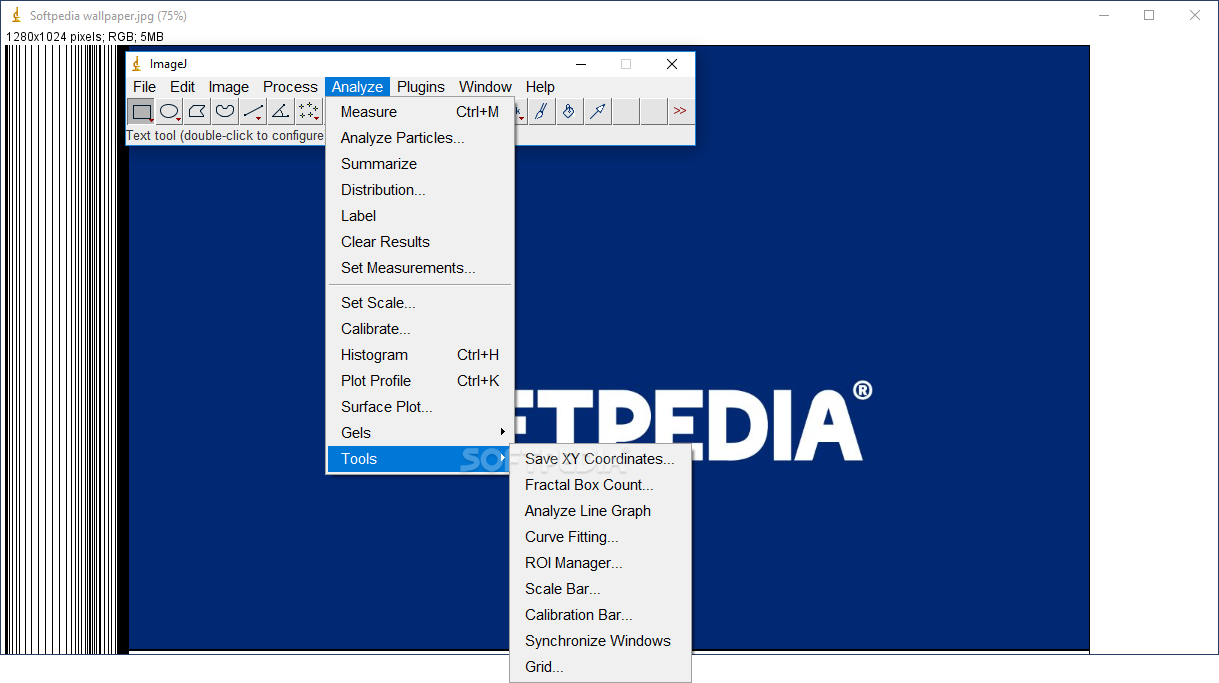Image resolution: width=1219 pixels, height=683 pixels.
Task: Minimize the ImageJ toolbar window
Action: point(580,64)
